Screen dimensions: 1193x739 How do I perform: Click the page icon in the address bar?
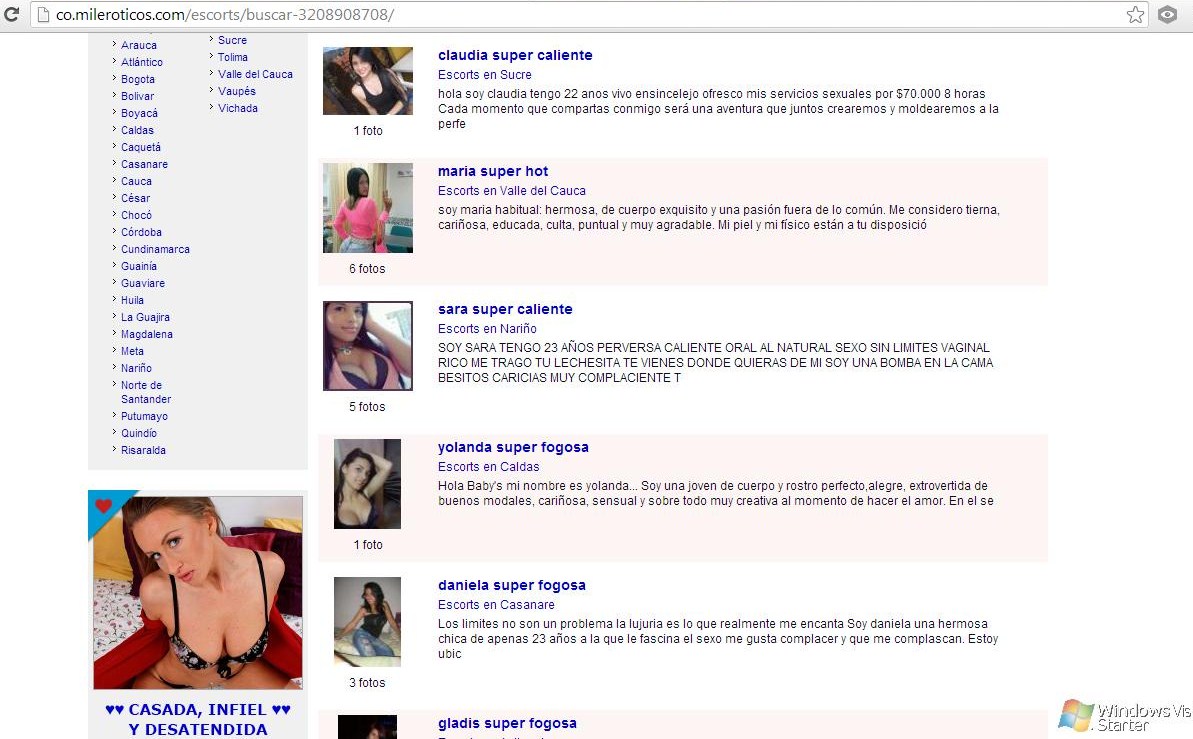point(42,15)
